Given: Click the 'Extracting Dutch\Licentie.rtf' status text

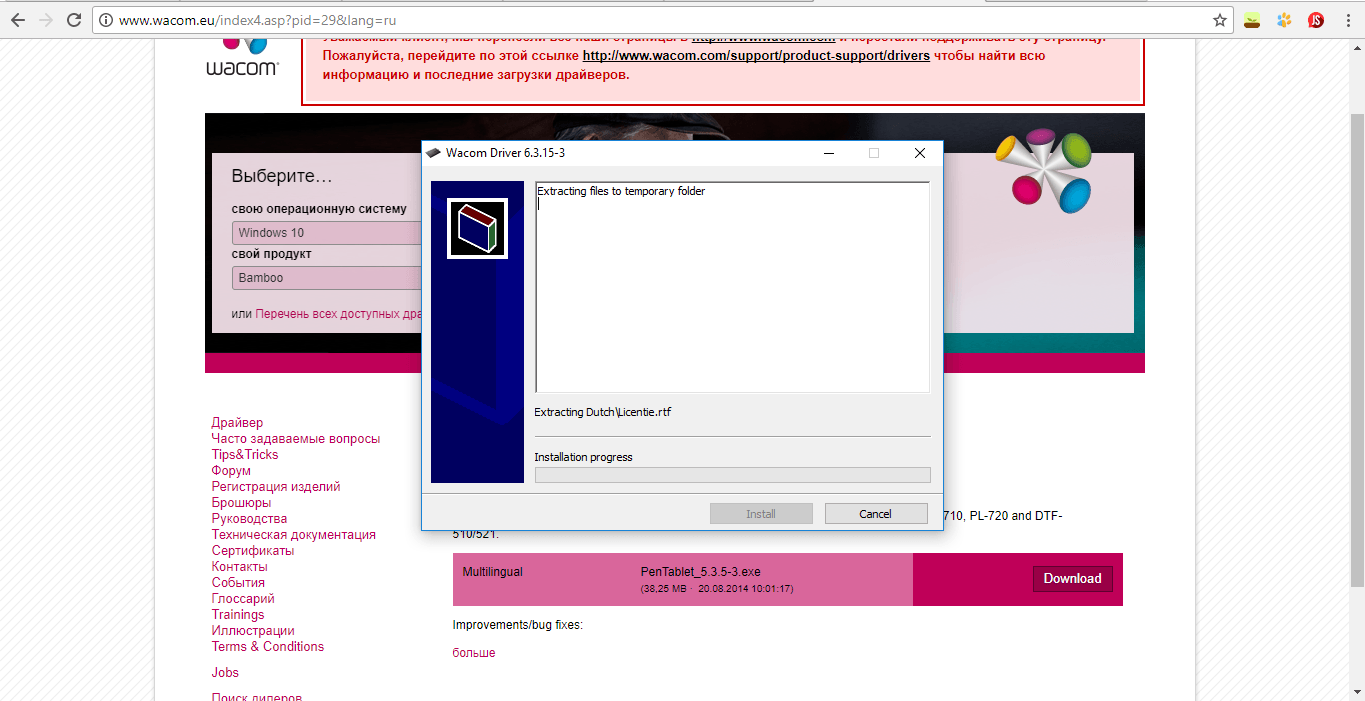Looking at the screenshot, I should pyautogui.click(x=603, y=412).
